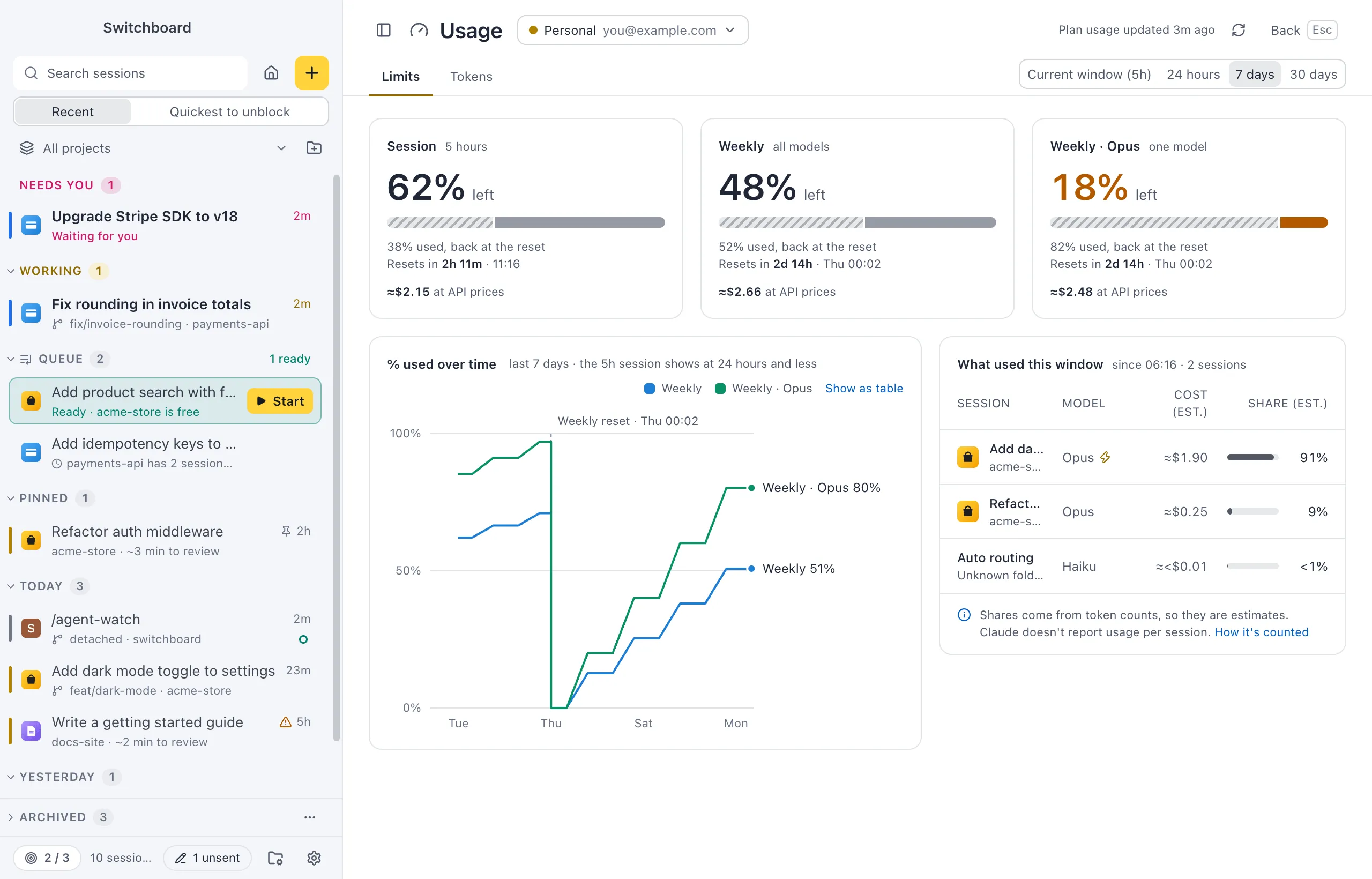Click the info icon beside the shares estimate note
Image resolution: width=1372 pixels, height=879 pixels.
point(964,615)
